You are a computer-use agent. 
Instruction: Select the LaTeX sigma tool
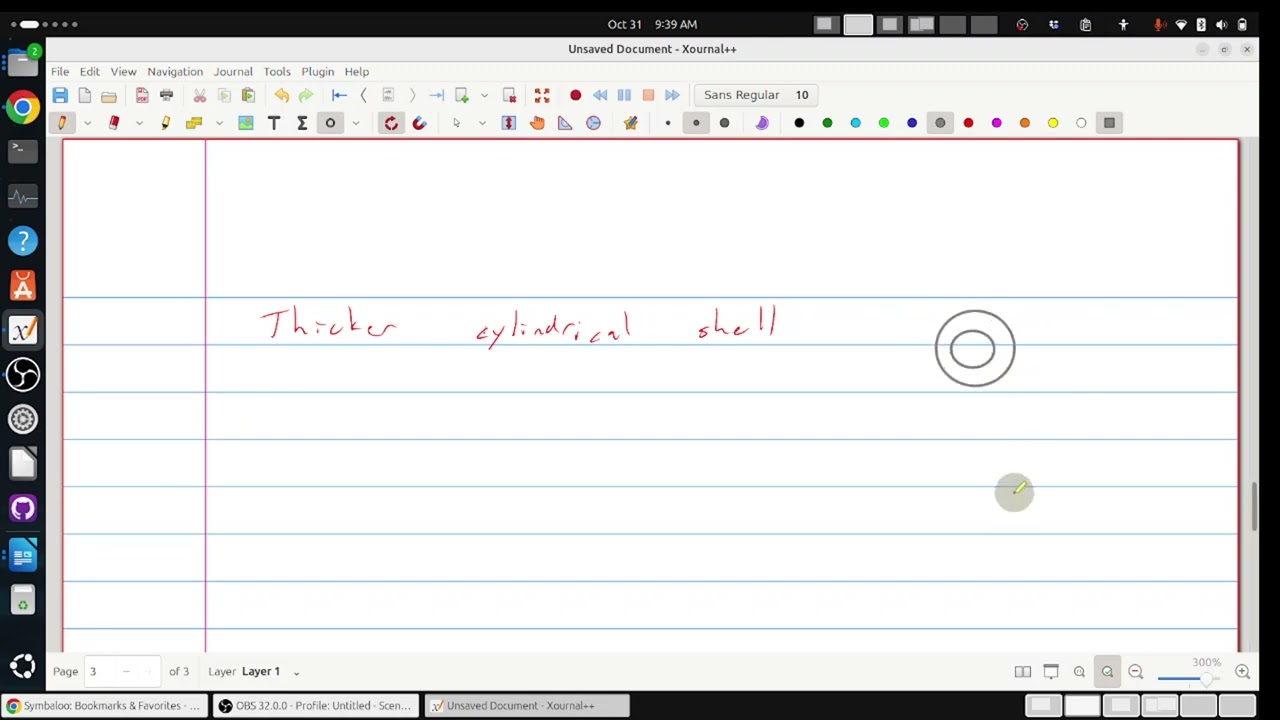302,123
